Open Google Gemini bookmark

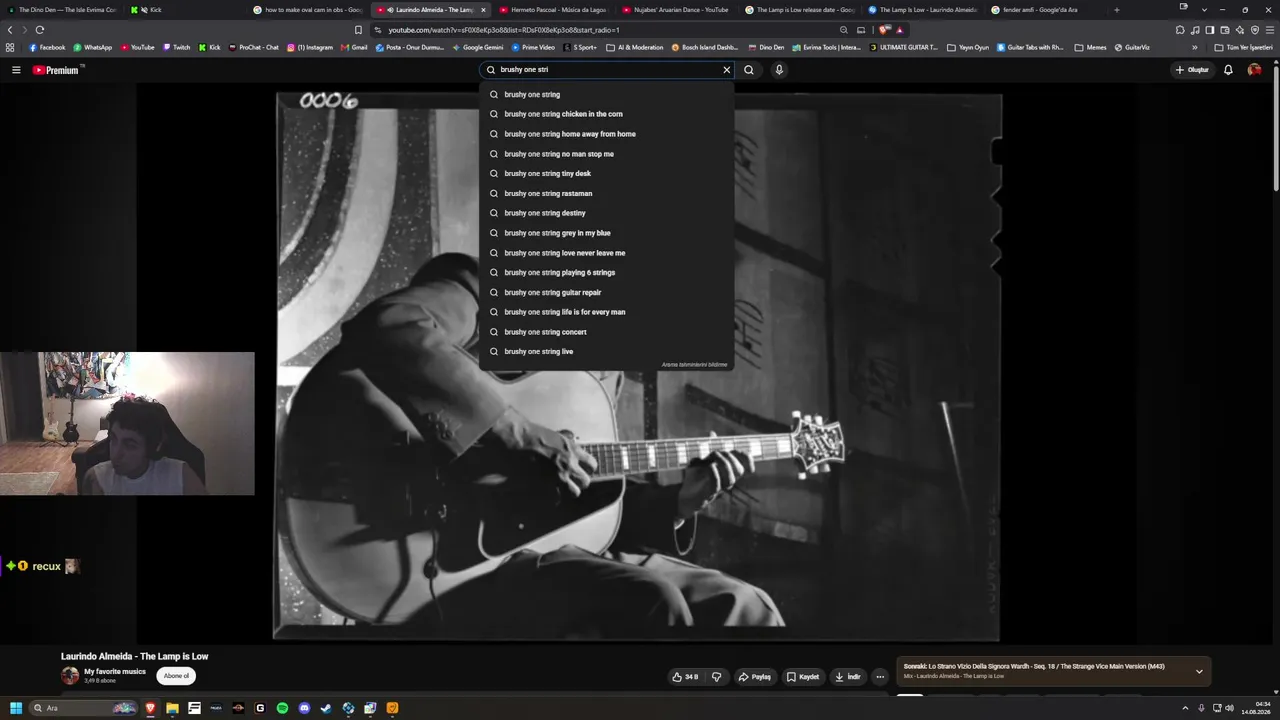478,47
